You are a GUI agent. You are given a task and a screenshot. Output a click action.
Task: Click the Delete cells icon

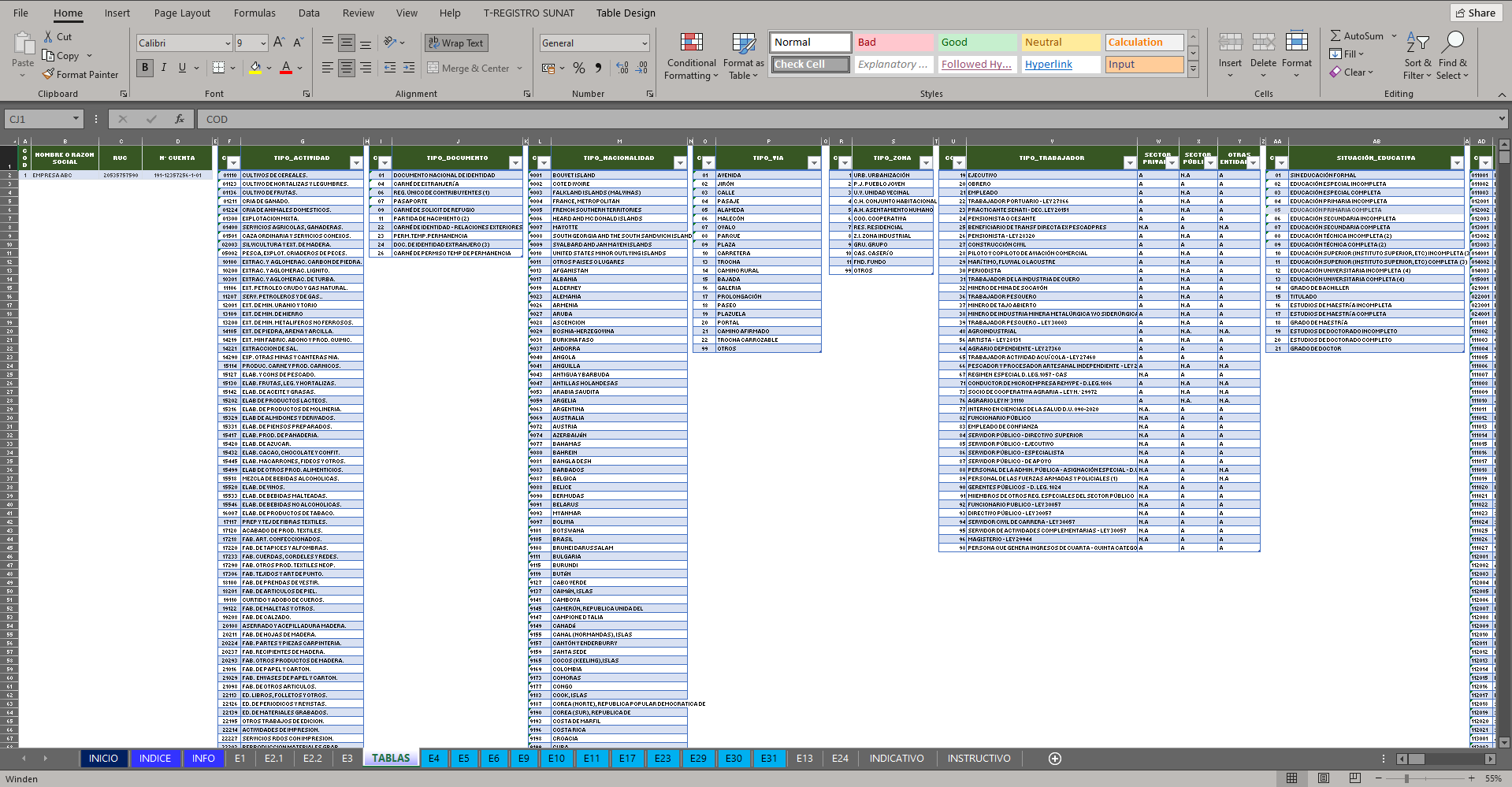pos(1263,42)
